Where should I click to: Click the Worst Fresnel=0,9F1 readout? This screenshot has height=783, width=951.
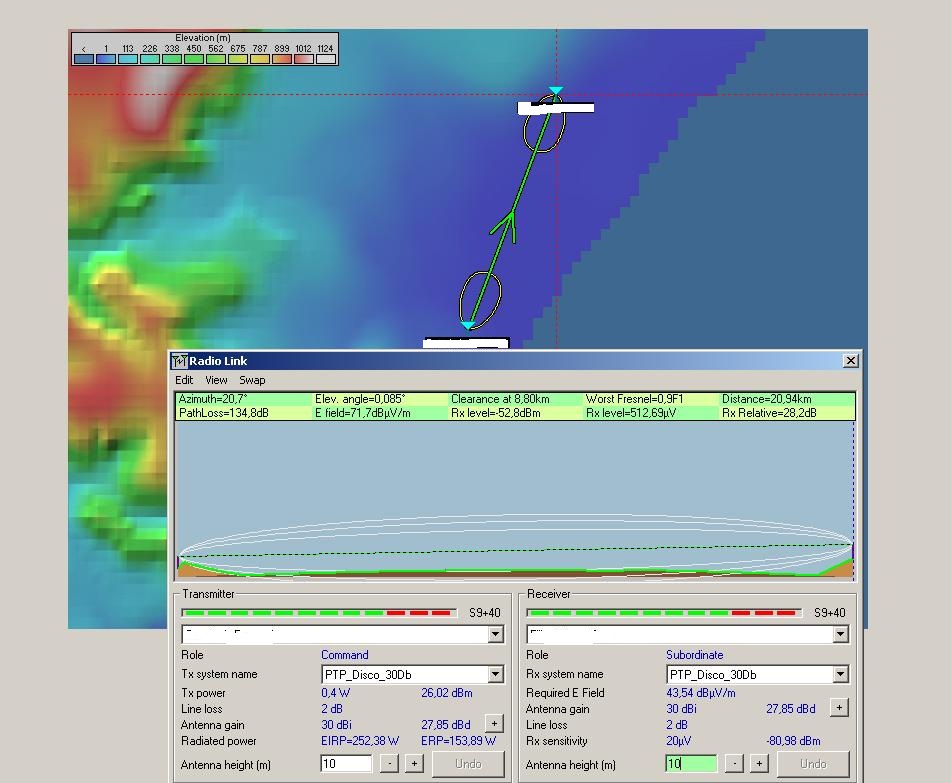(634, 399)
